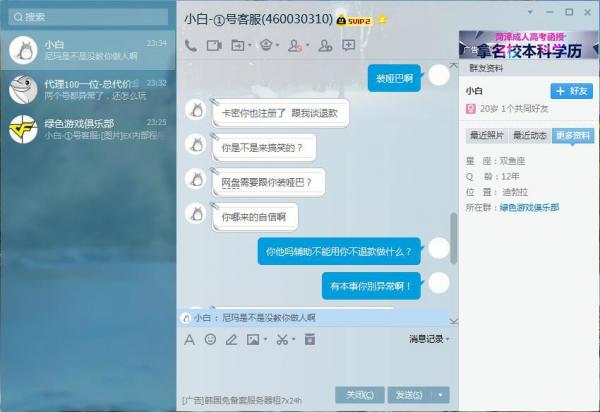Image resolution: width=600 pixels, height=412 pixels.
Task: Click the 发送(S) send button
Action: (410, 395)
